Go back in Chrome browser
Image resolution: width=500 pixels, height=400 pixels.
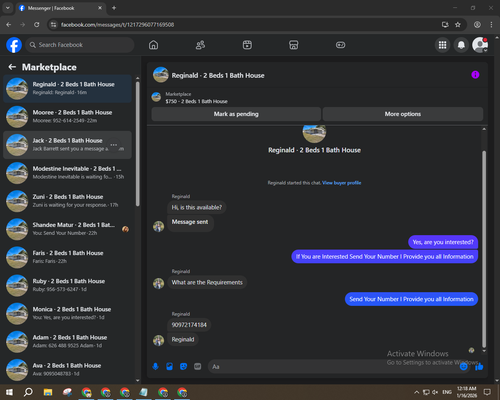(9, 25)
